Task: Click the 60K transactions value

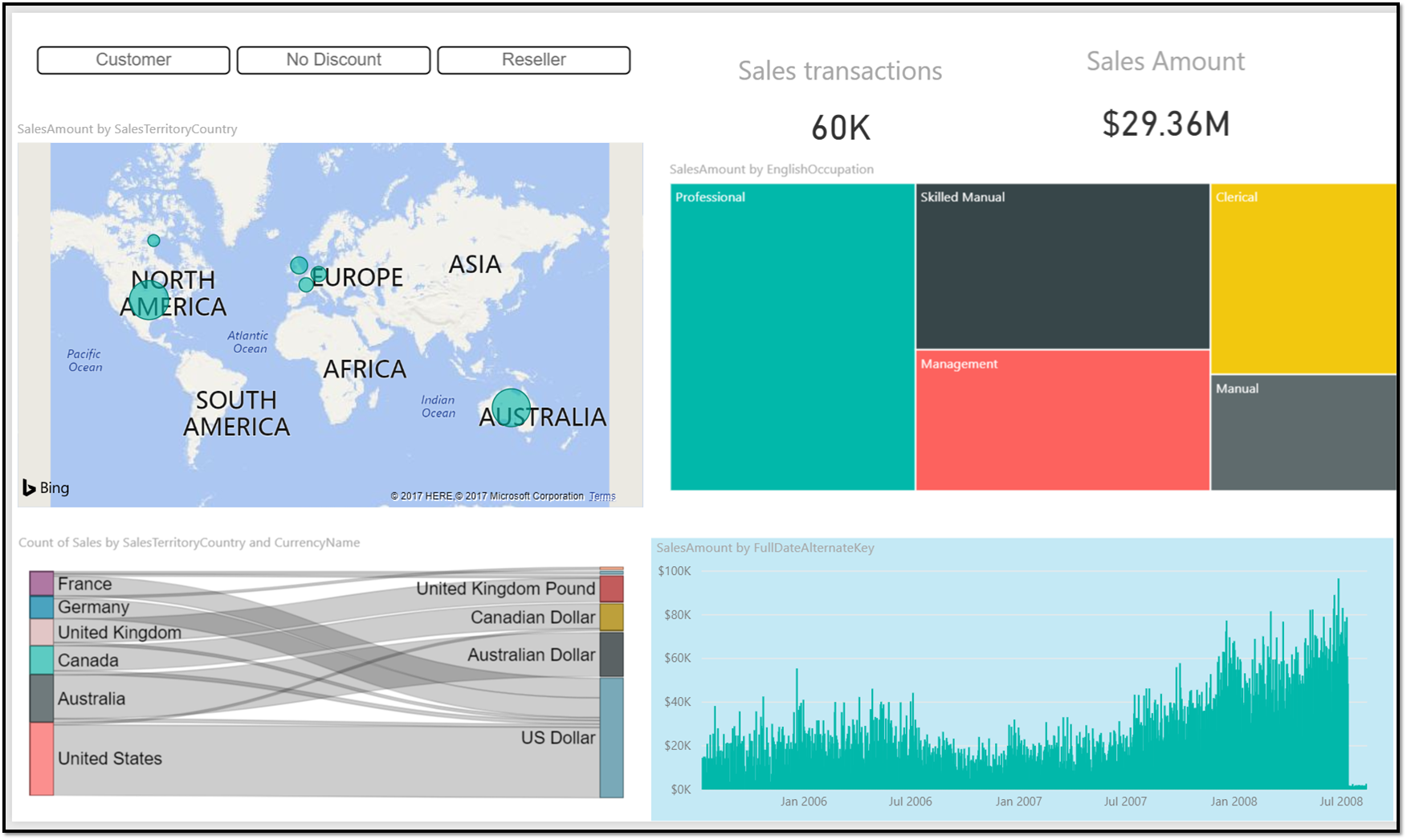Action: coord(841,128)
